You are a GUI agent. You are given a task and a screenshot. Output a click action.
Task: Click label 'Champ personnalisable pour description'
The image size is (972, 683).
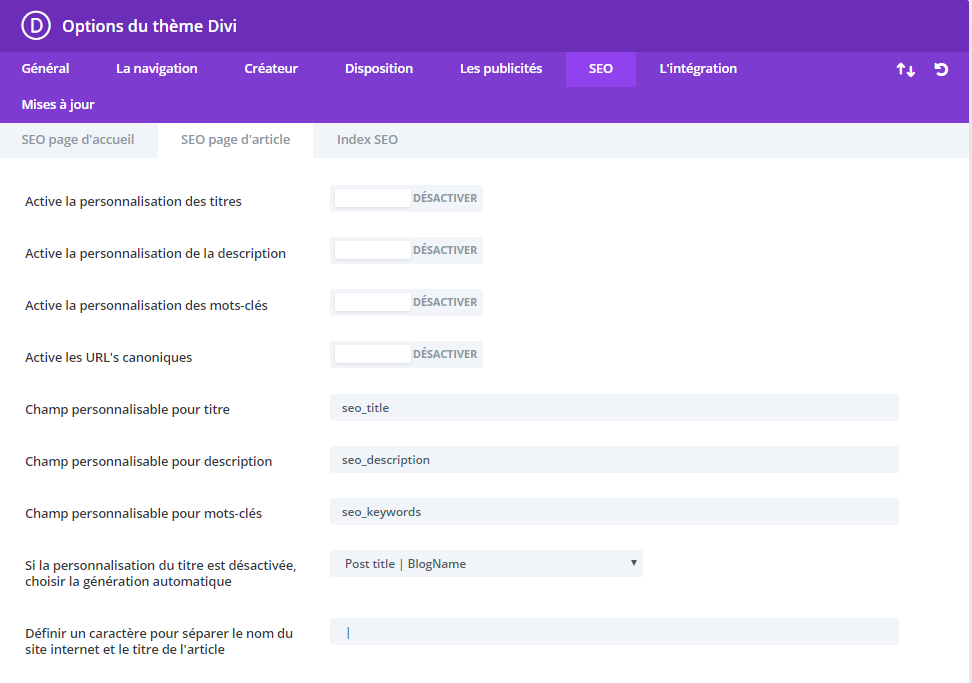point(149,462)
